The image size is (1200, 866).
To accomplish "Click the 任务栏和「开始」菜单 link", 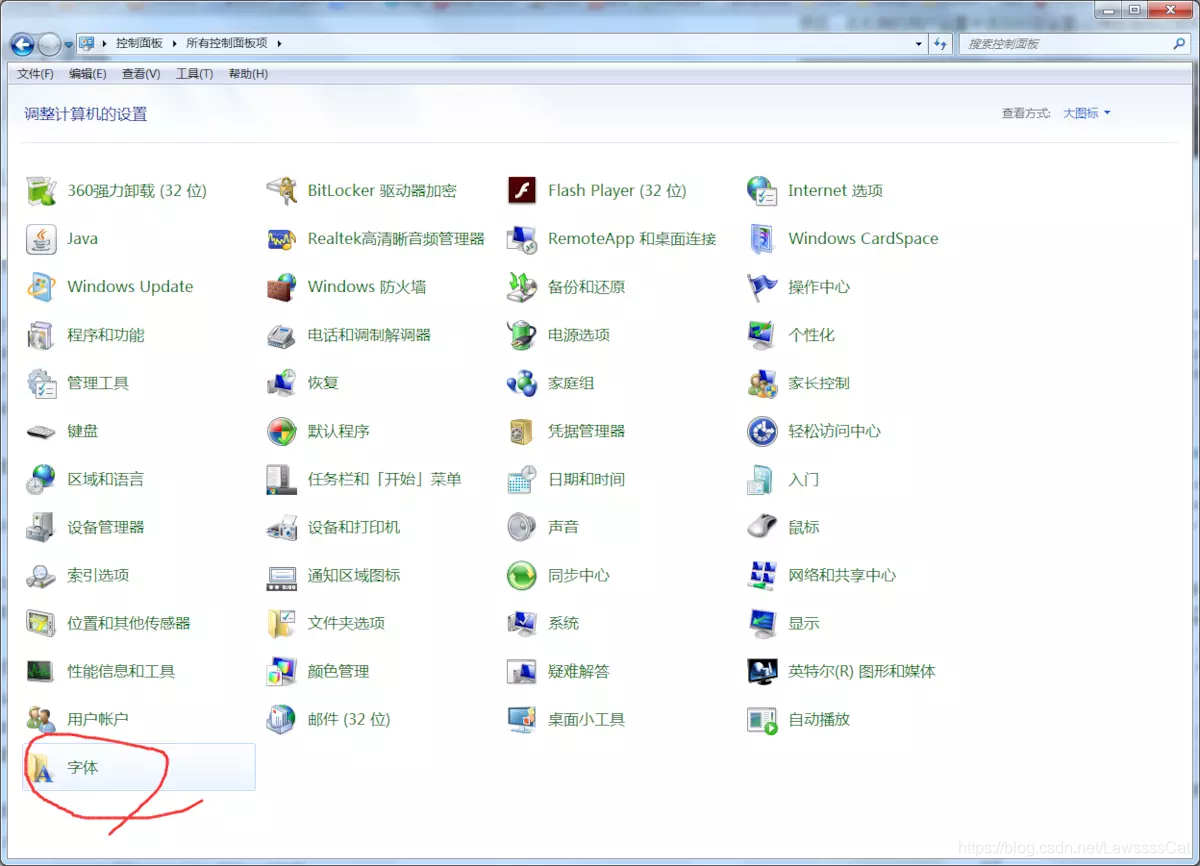I will [384, 479].
